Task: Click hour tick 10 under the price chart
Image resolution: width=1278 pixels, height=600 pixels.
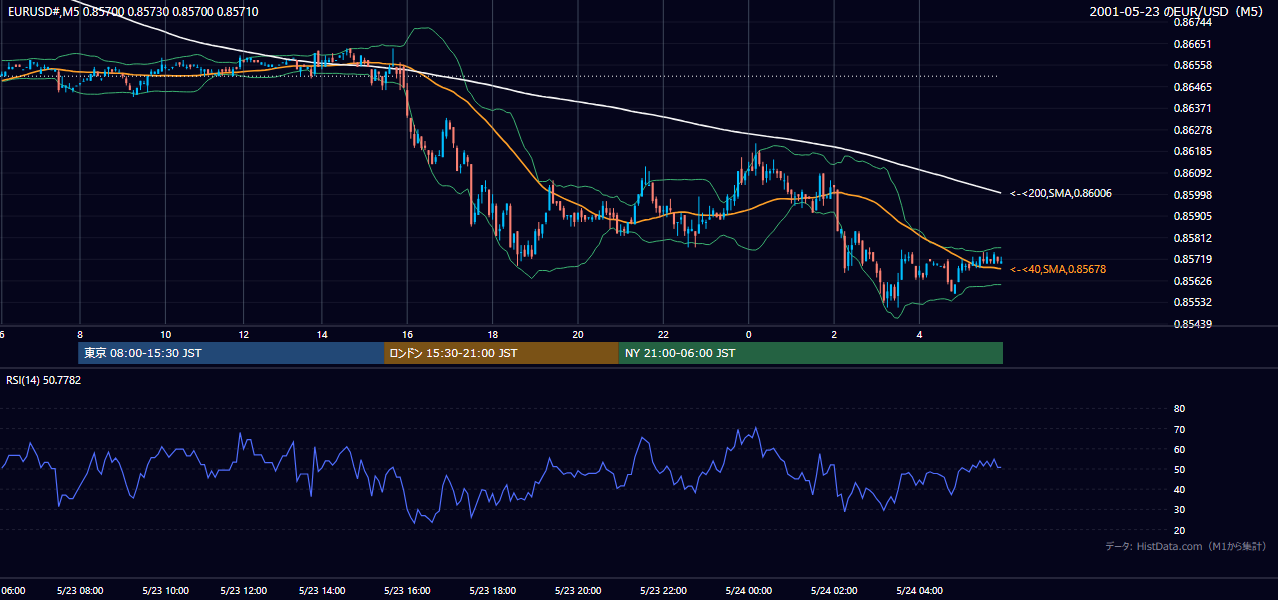Action: (x=165, y=334)
